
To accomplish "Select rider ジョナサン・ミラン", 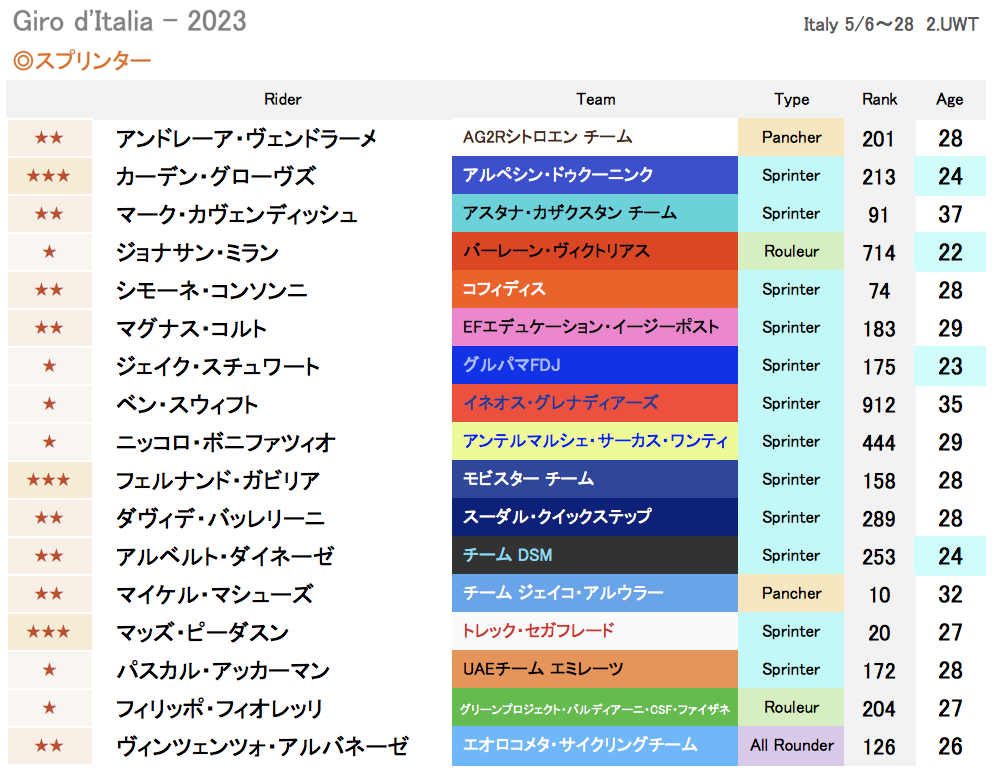I will click(197, 252).
